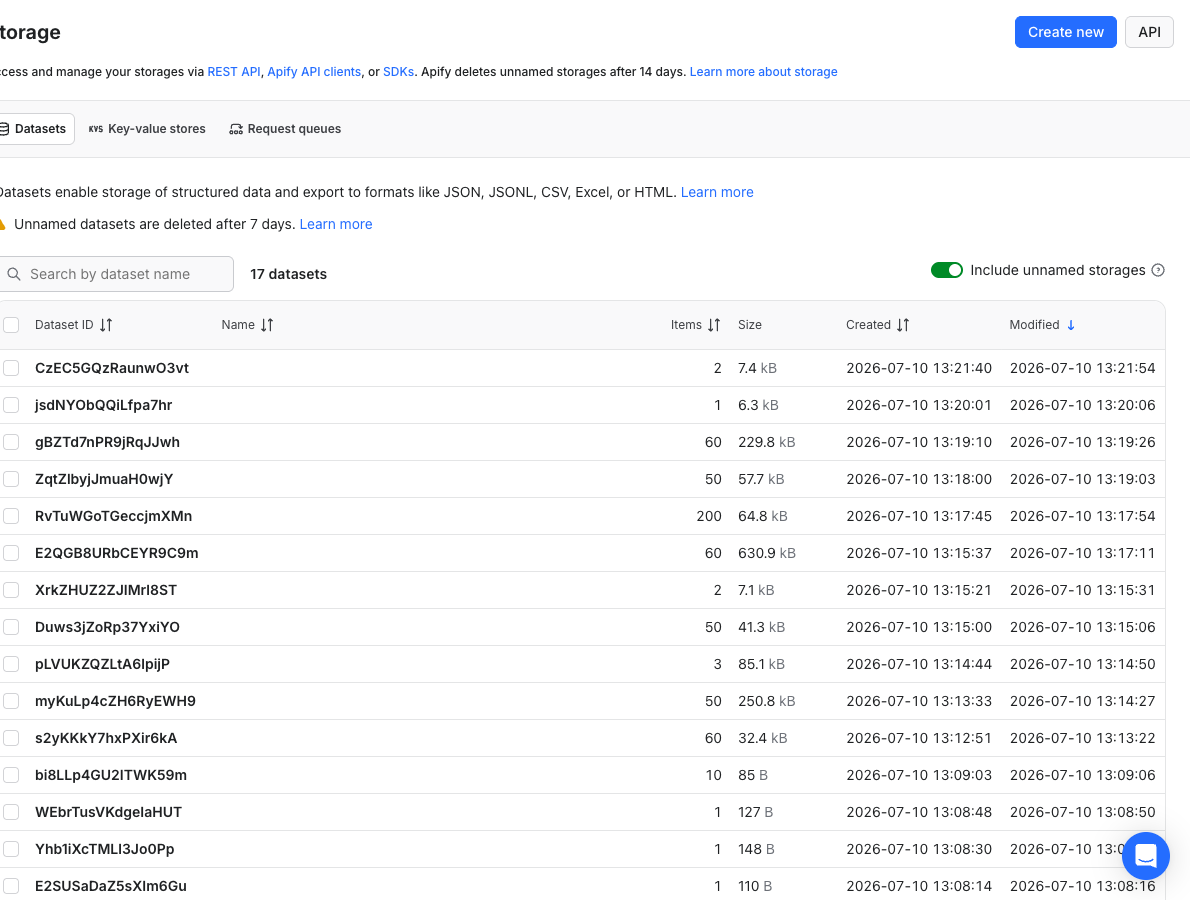The width and height of the screenshot is (1190, 900).
Task: Focus the Search by dataset name field
Action: pos(115,274)
